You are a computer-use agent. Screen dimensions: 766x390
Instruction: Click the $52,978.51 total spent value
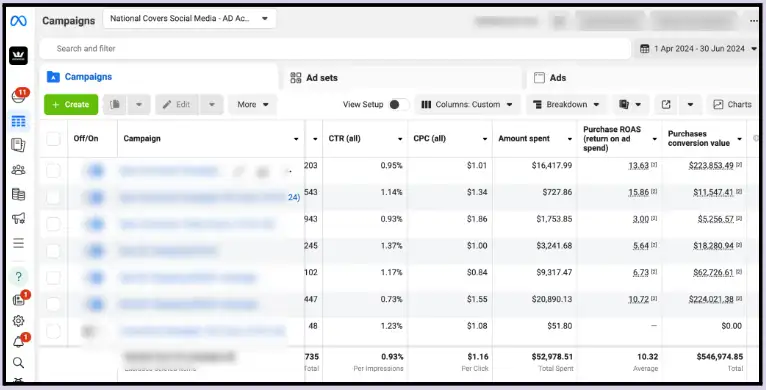point(552,357)
